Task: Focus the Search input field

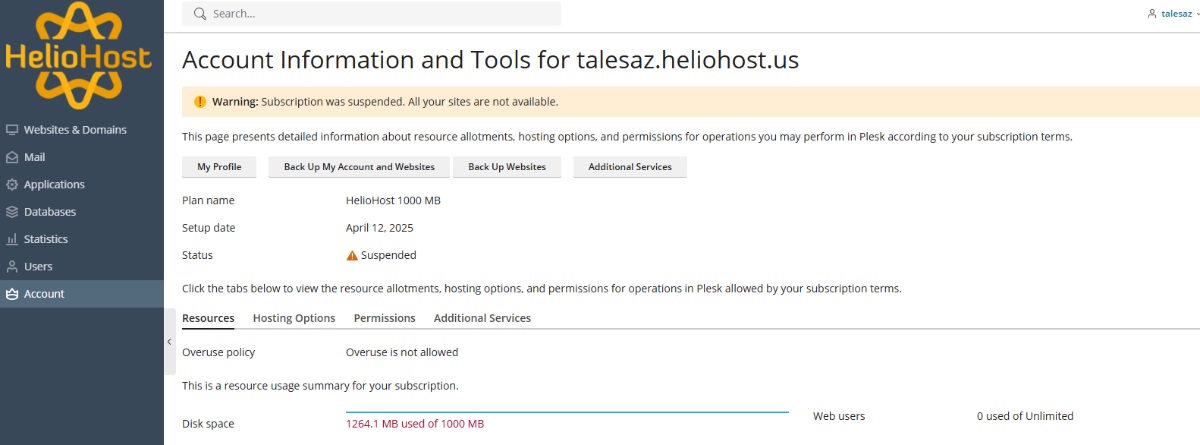Action: [x=380, y=14]
